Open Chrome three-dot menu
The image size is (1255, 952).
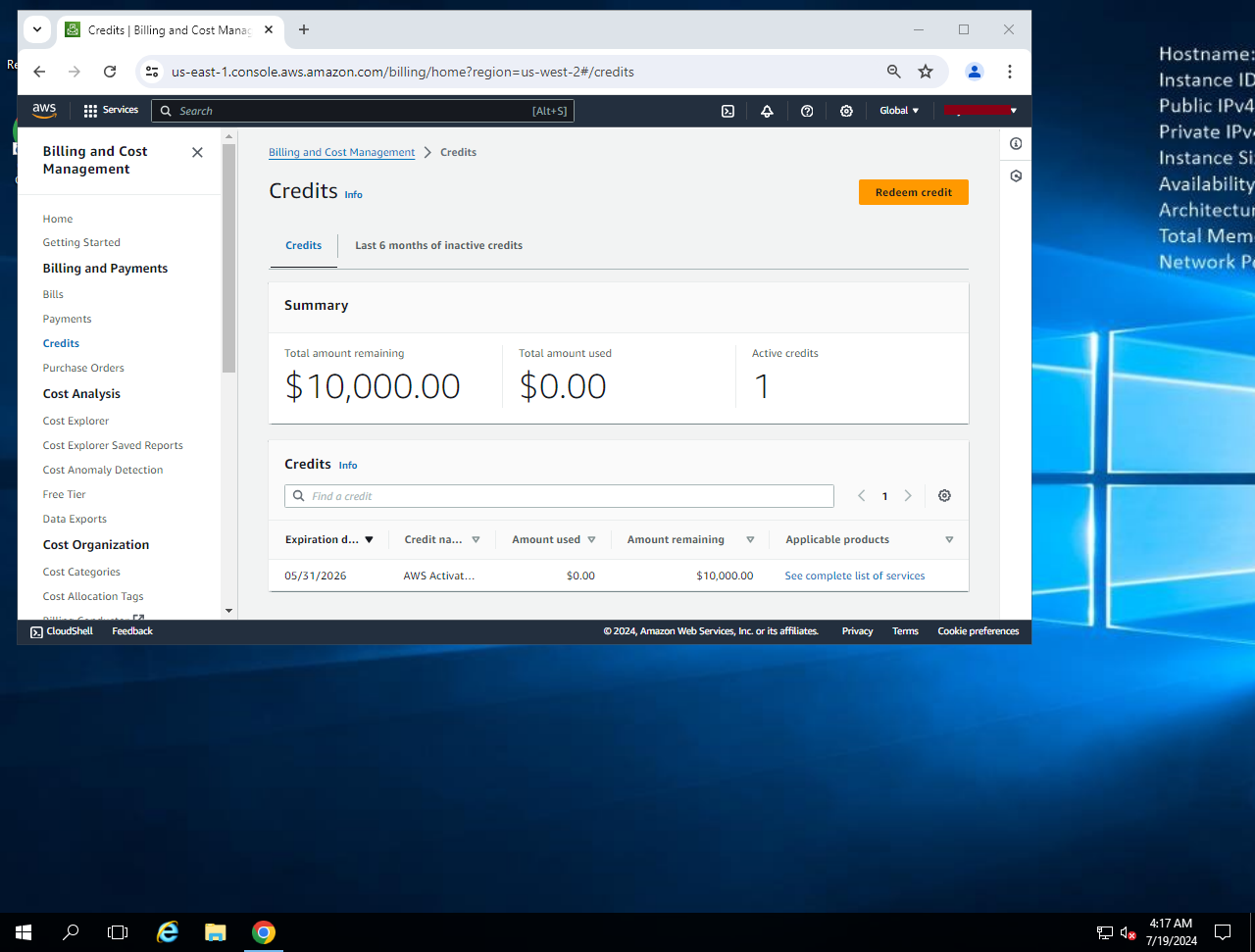[x=1010, y=72]
